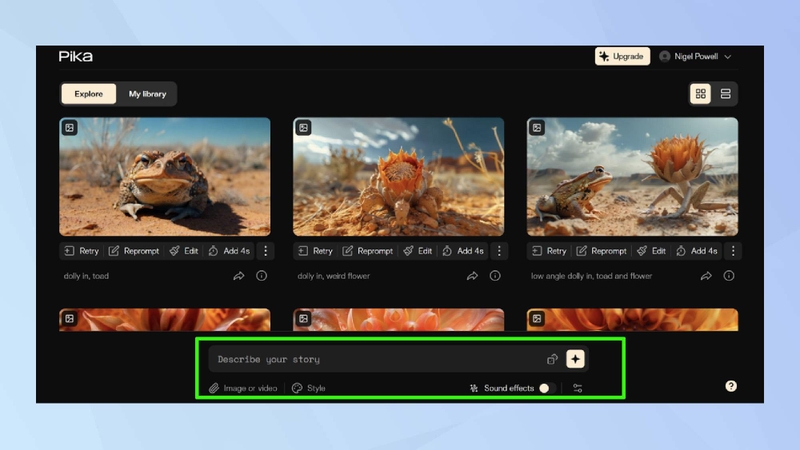The width and height of the screenshot is (800, 450).
Task: Open the 'dolly in, toad' video thumbnail
Action: coord(165,177)
